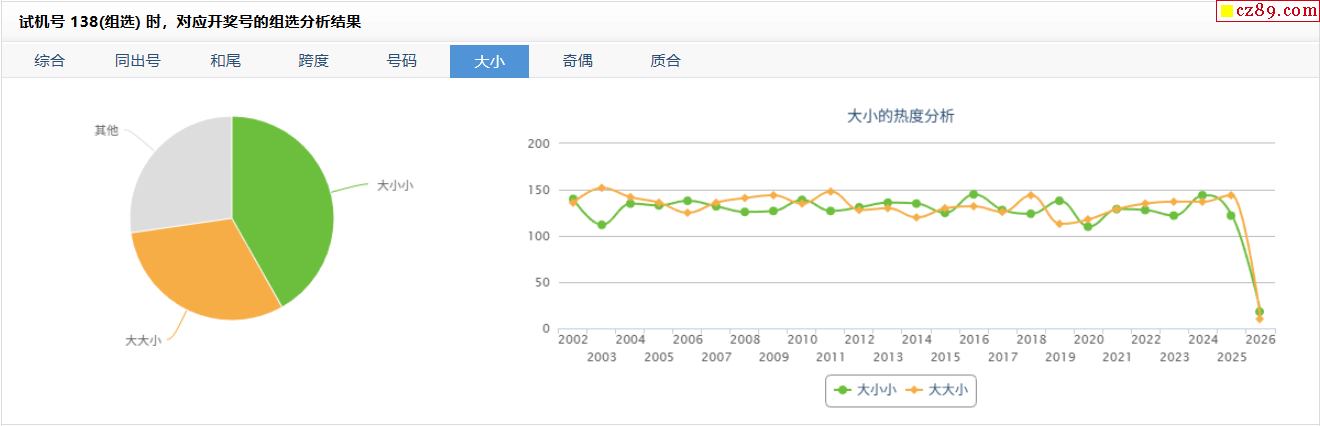
Task: Switch to the 号码 tab
Action: click(401, 61)
